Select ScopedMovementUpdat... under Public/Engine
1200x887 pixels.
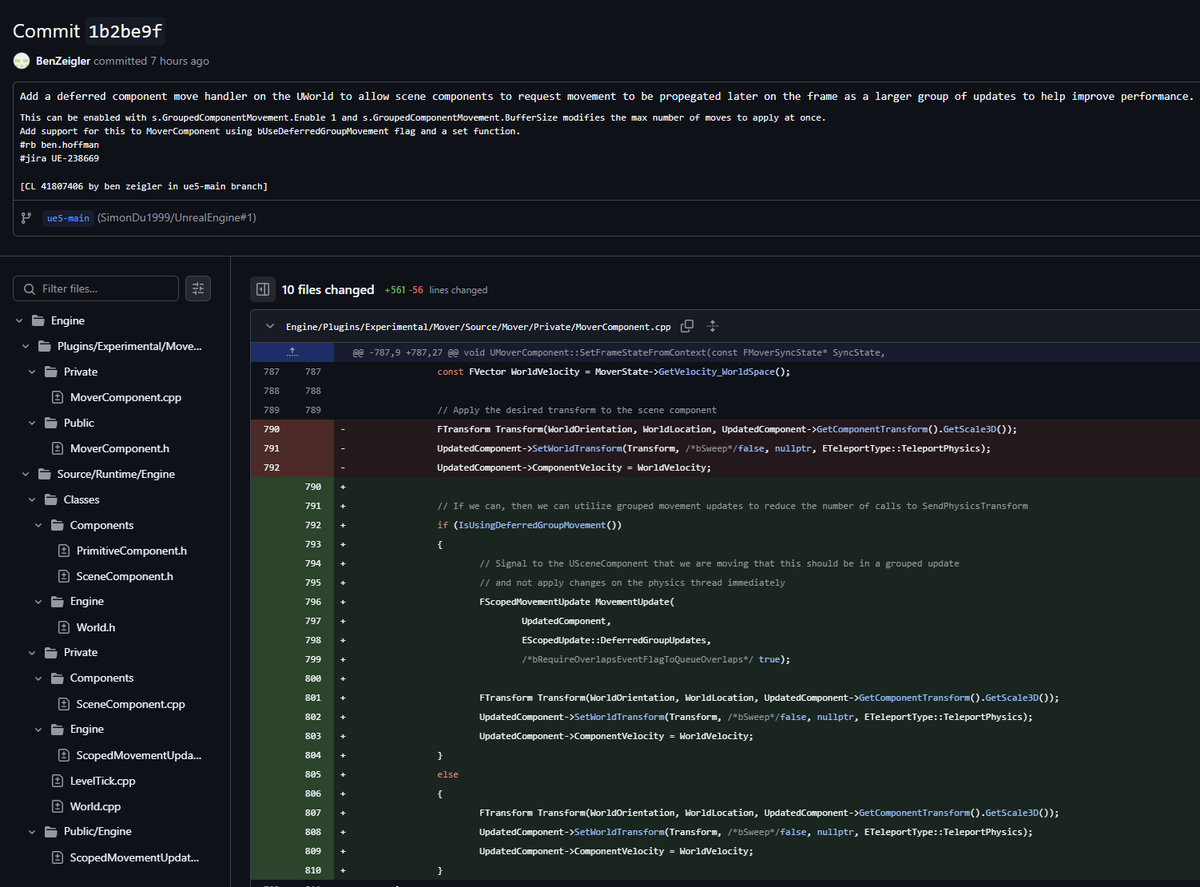(x=134, y=857)
